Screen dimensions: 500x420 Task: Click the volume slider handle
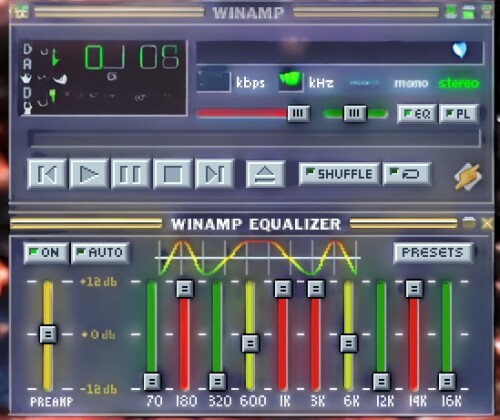299,114
